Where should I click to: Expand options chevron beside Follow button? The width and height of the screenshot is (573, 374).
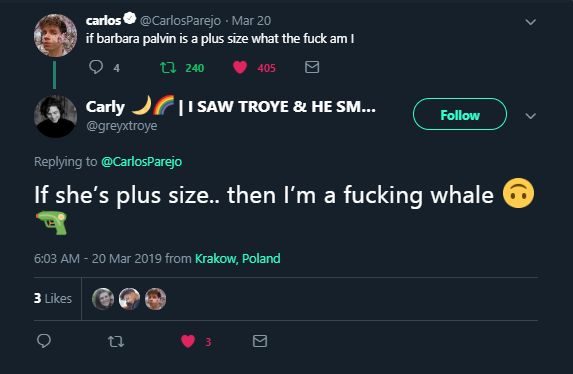[x=530, y=116]
